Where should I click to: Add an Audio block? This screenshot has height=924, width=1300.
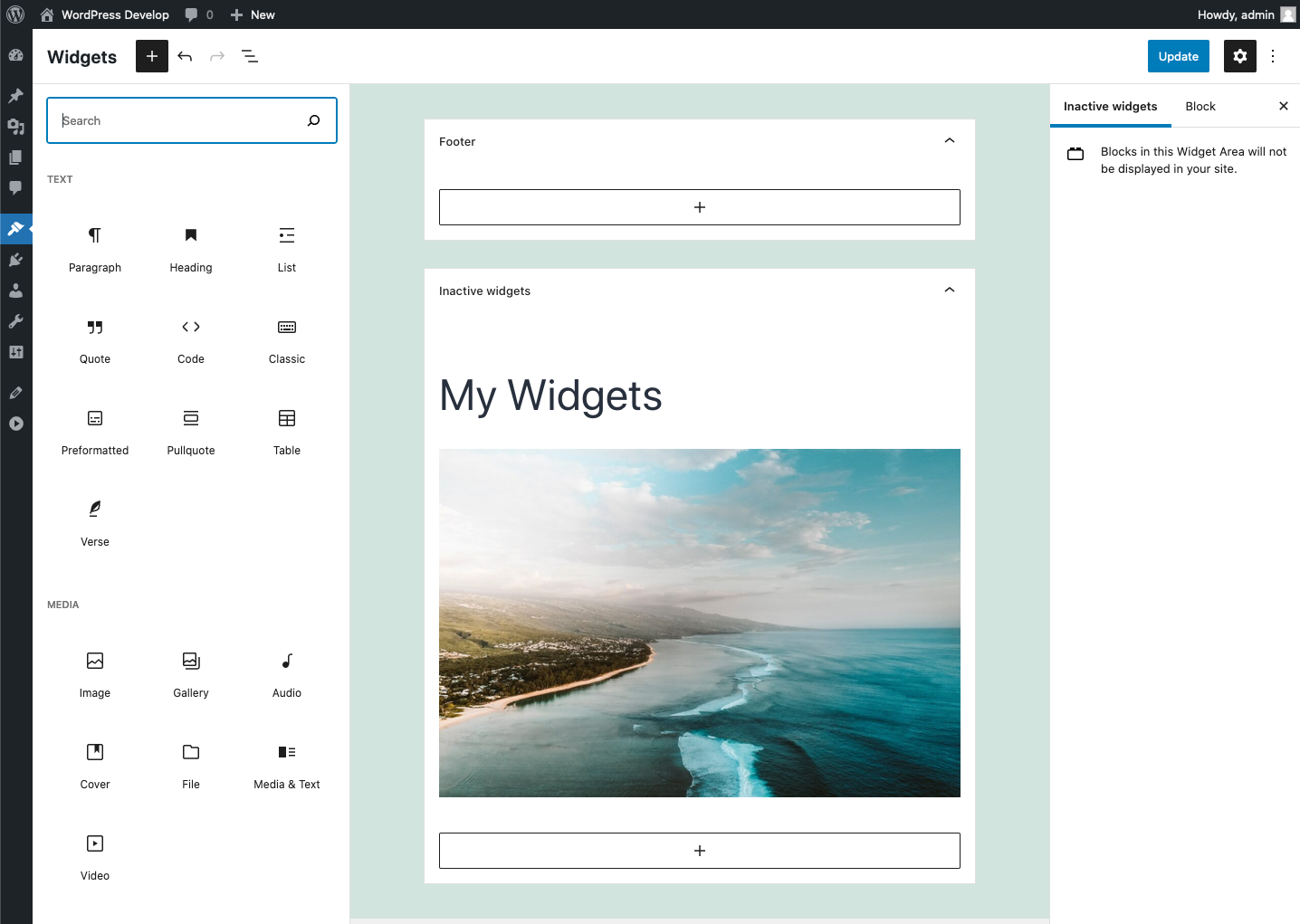coord(287,674)
